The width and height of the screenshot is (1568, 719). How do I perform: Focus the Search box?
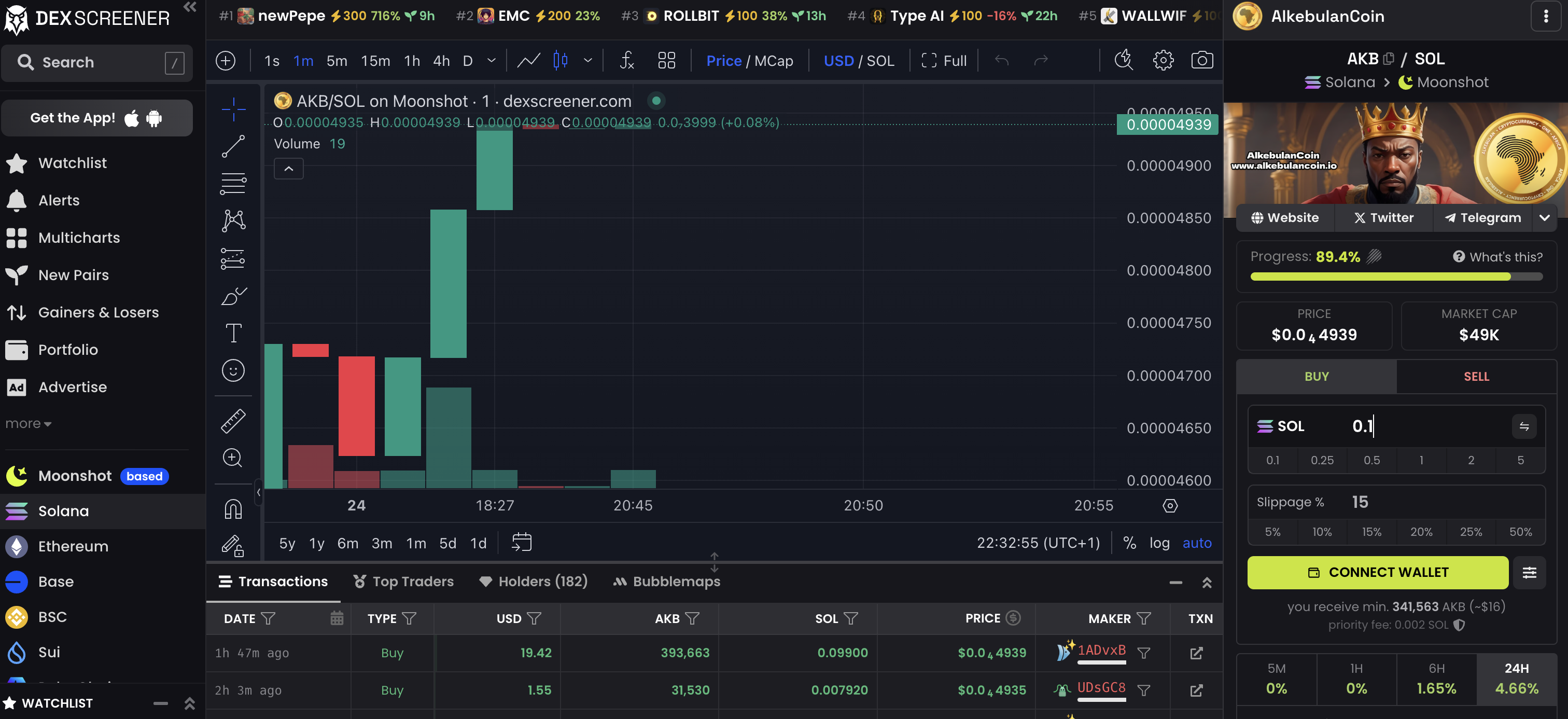97,63
